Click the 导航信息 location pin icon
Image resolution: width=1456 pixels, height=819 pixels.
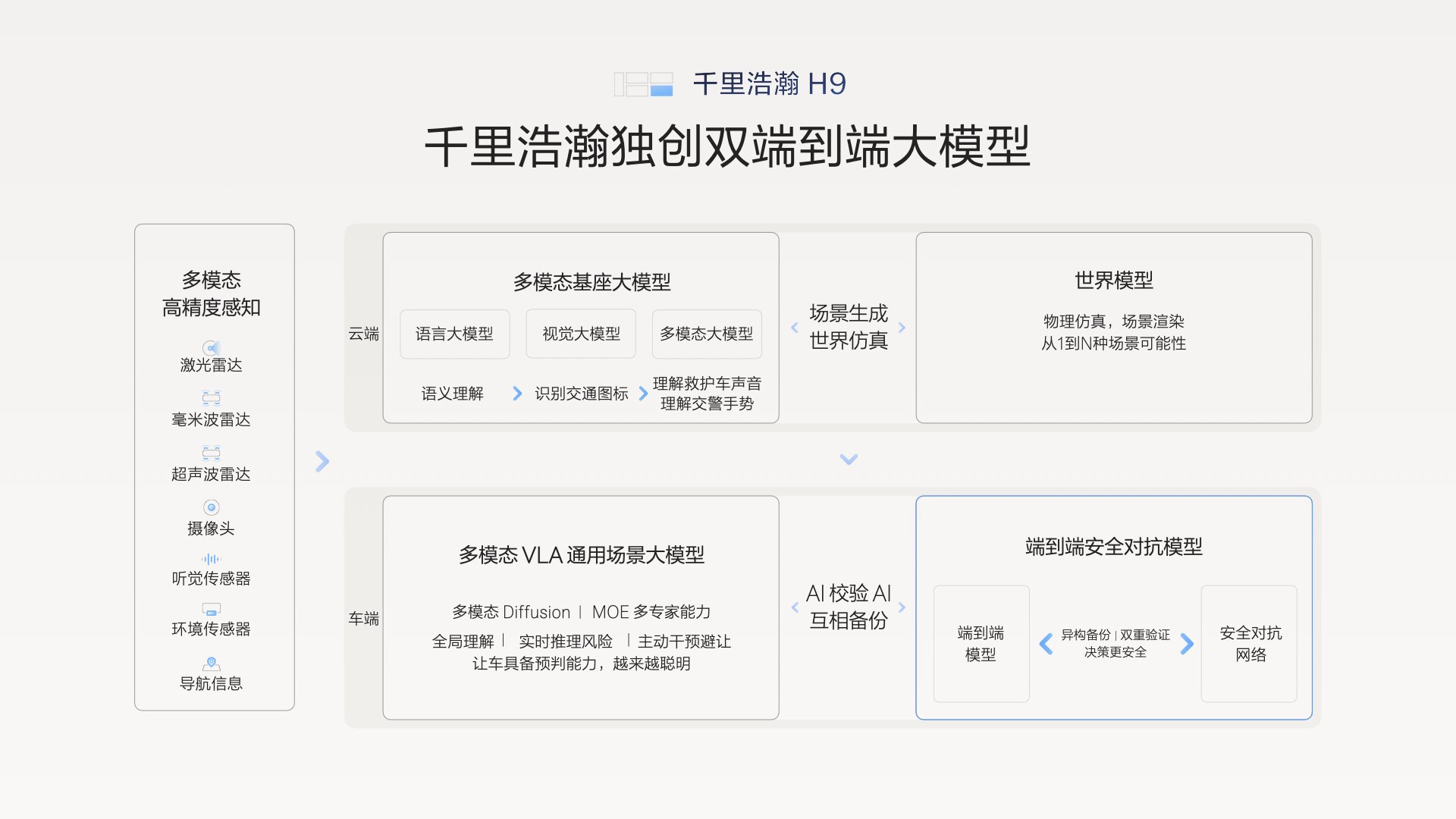(x=211, y=664)
